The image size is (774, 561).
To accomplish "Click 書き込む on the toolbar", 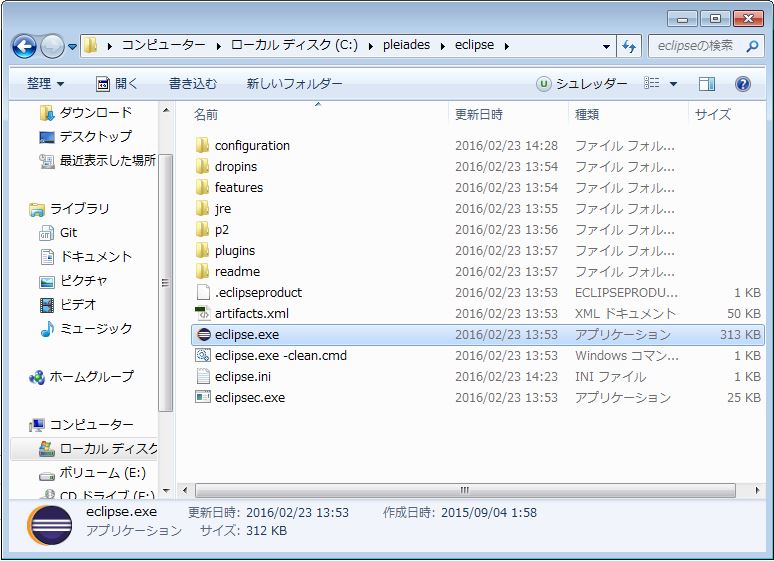I will click(193, 83).
